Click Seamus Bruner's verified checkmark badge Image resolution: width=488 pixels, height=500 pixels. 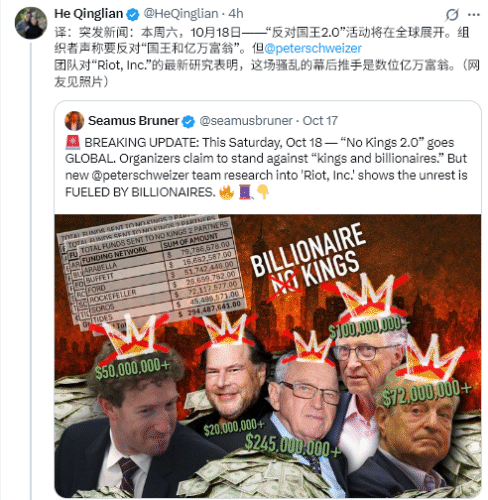189,121
